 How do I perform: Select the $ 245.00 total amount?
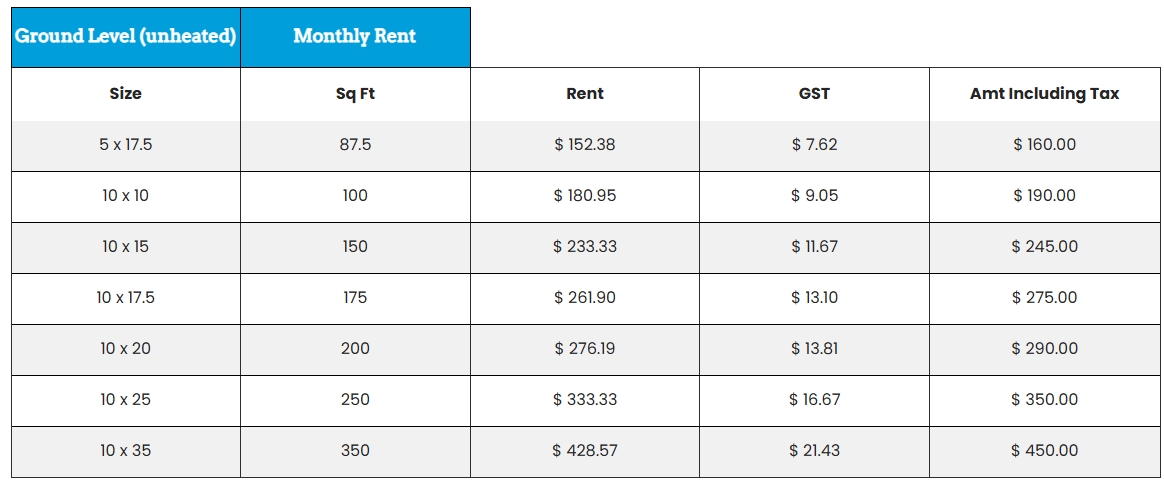point(1044,247)
